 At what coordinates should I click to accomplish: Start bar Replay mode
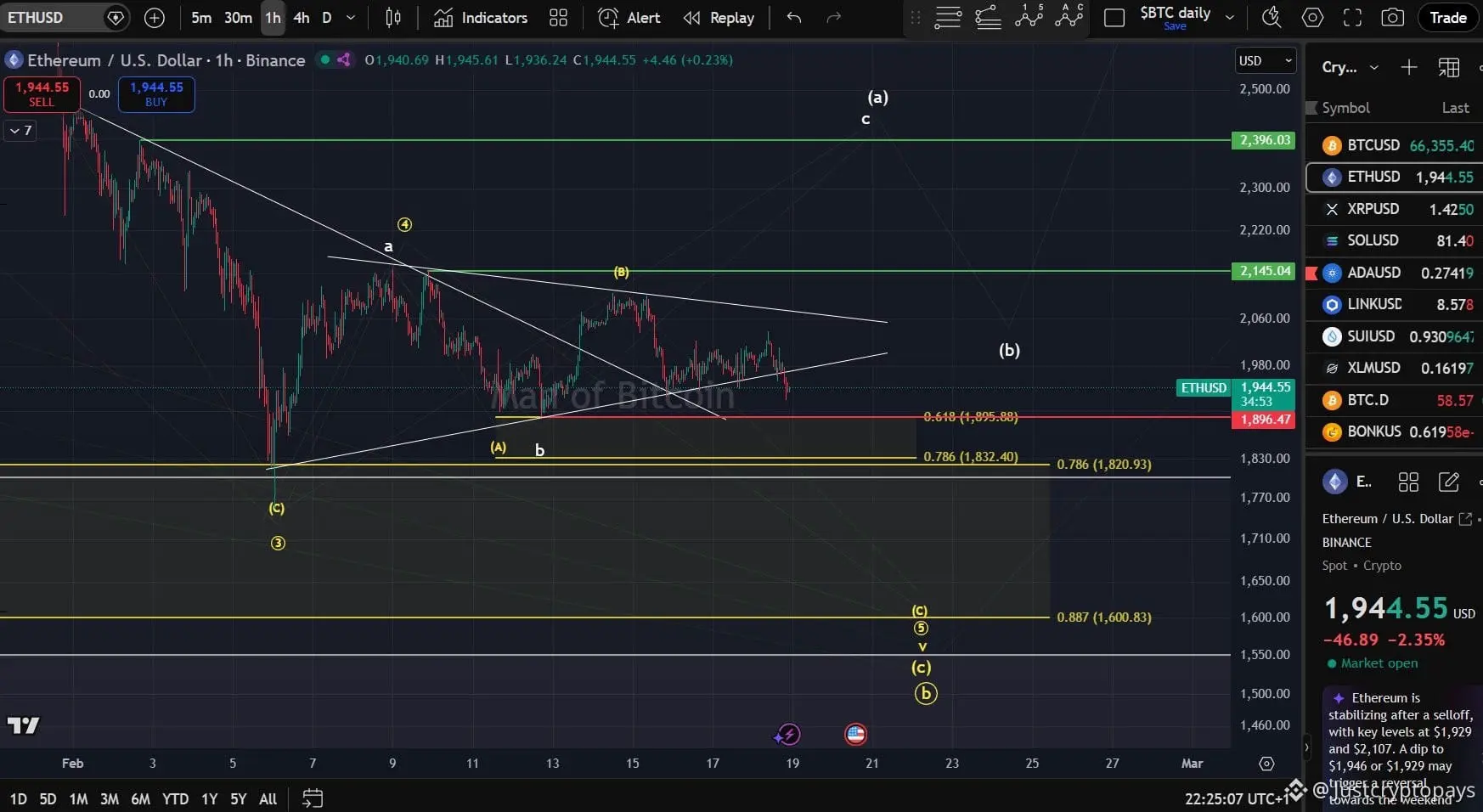(x=719, y=18)
